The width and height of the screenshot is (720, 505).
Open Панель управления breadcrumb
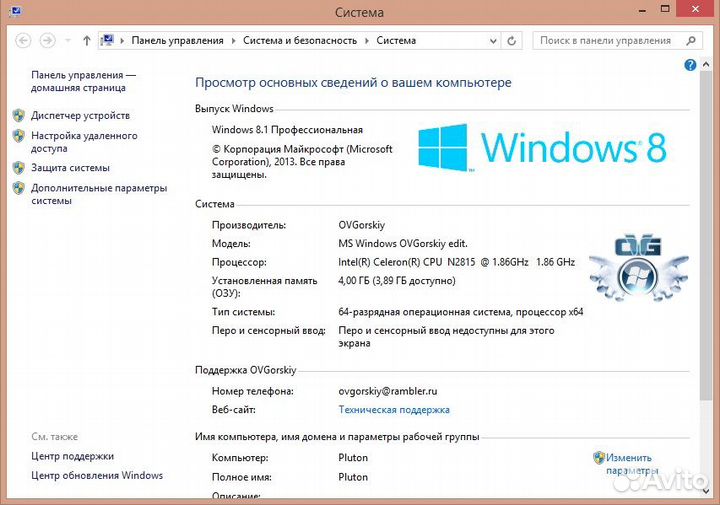coord(177,40)
